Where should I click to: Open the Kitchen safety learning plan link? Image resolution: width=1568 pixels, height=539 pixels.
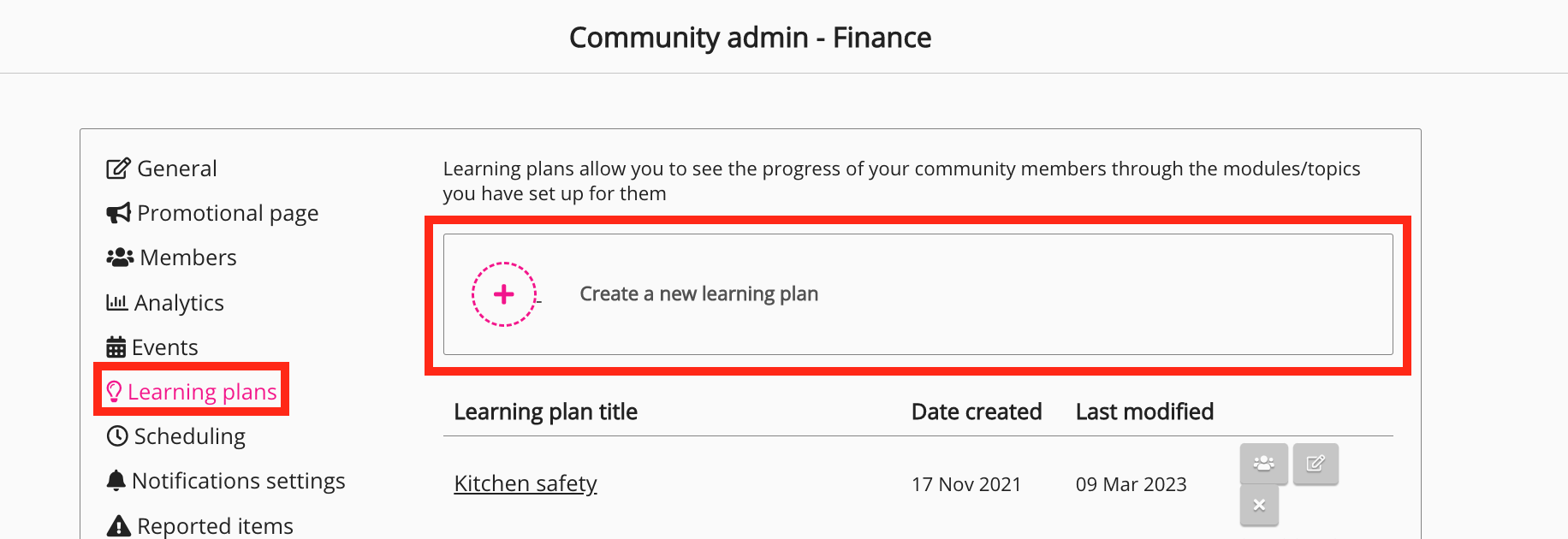pyautogui.click(x=525, y=483)
